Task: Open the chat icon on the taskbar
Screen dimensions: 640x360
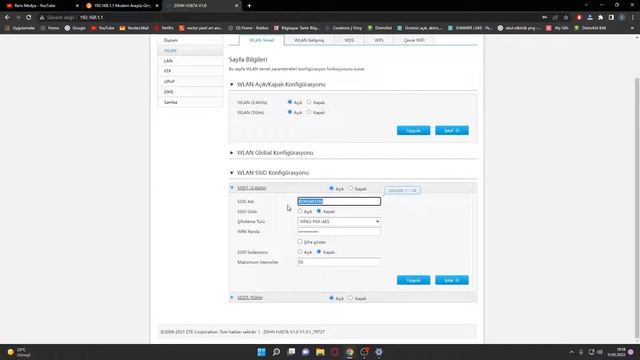Action: coord(305,352)
